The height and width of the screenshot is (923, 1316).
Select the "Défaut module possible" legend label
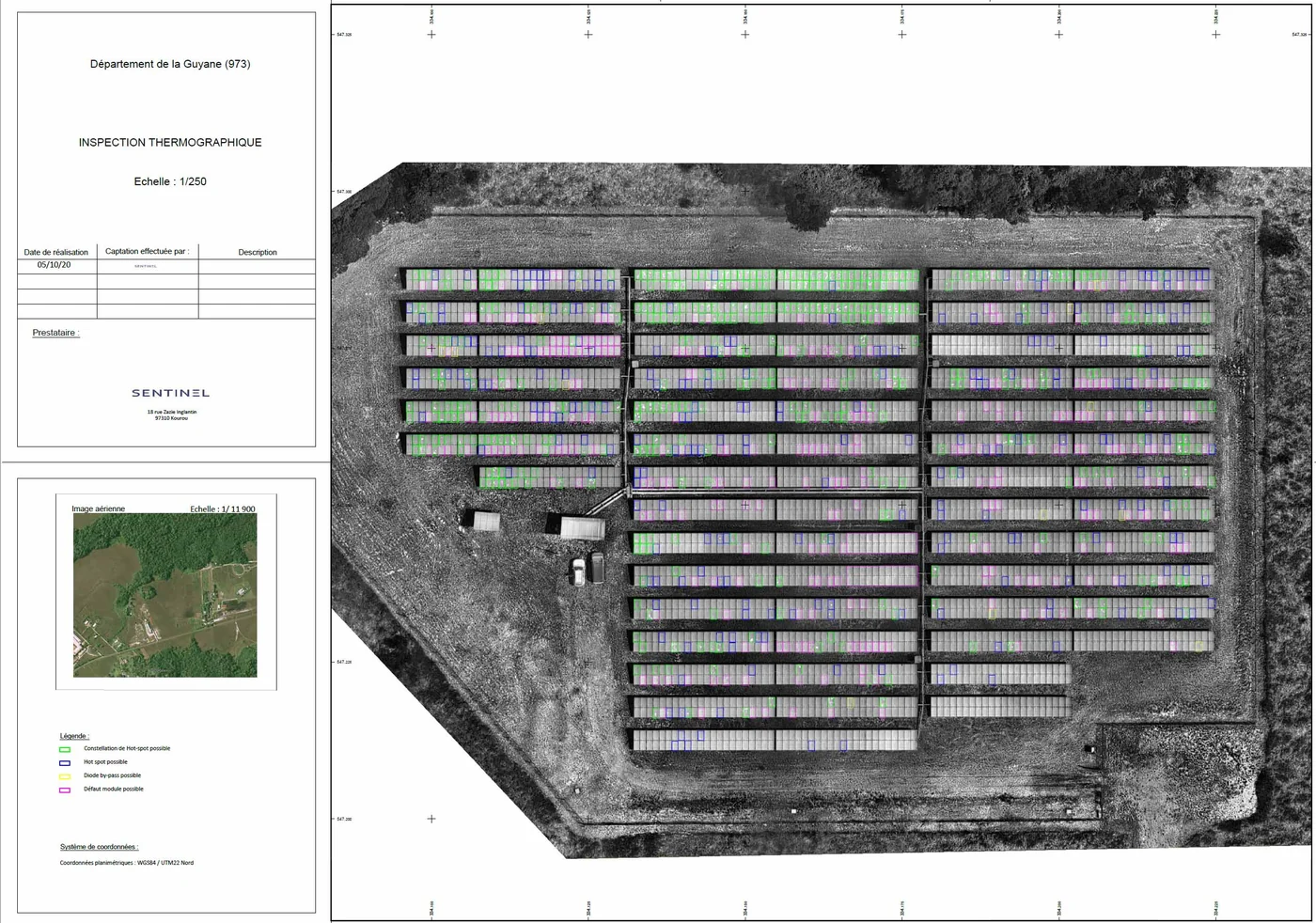[114, 790]
